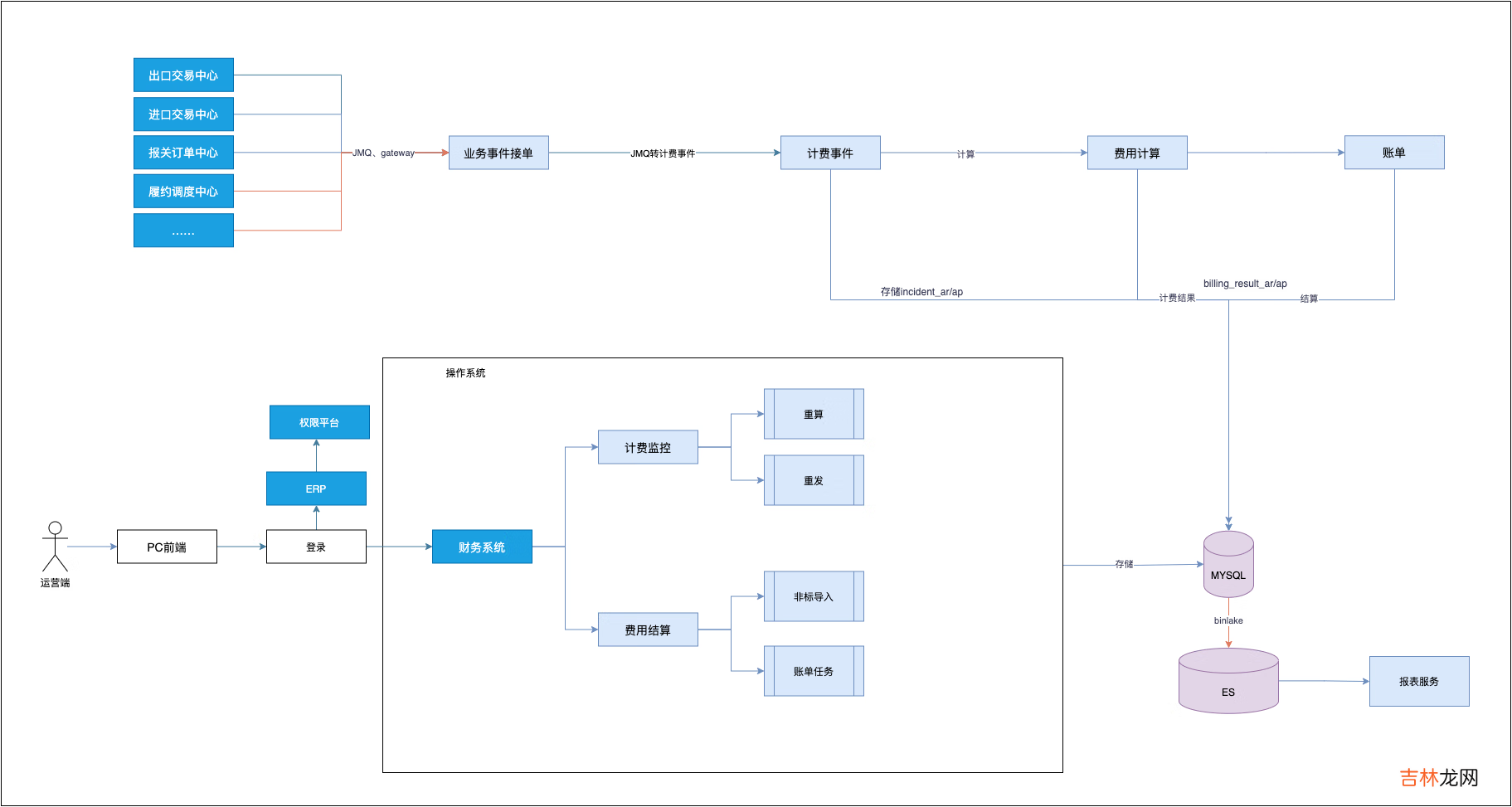Image resolution: width=1512 pixels, height=807 pixels.
Task: Select the 重算 process box
Action: 814,414
